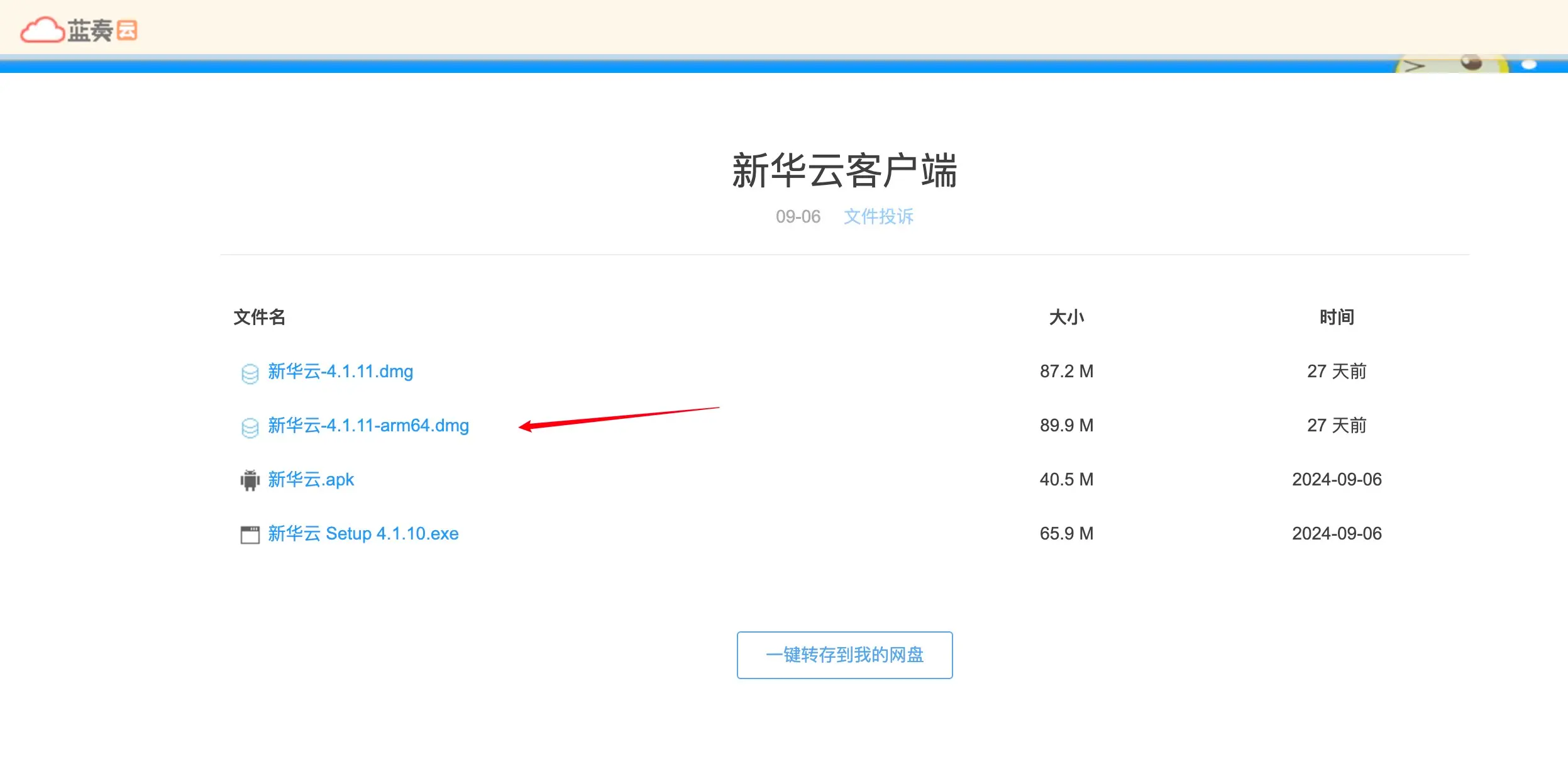Click 2024-09-06 date in the 新华云.apk row
1568x781 pixels.
[x=1337, y=479]
